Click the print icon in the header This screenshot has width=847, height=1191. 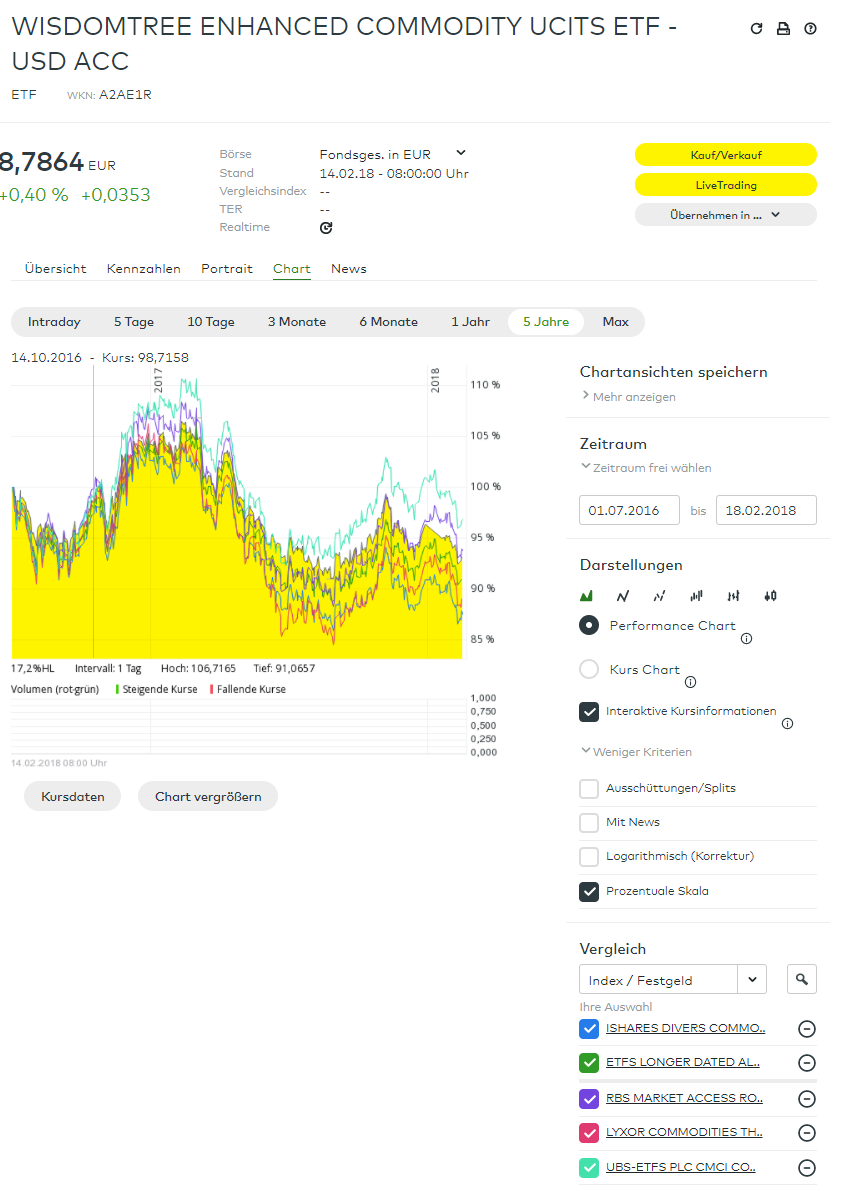[x=783, y=29]
